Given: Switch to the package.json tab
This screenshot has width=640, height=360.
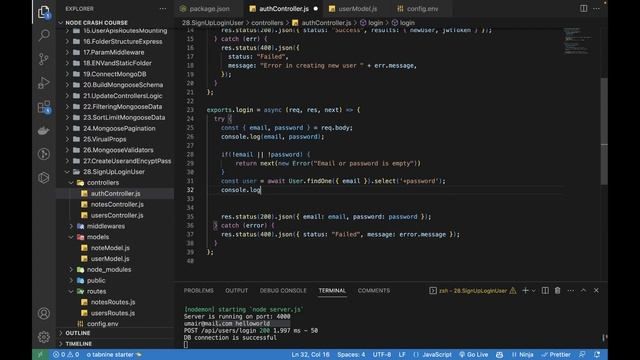Looking at the screenshot, I should point(209,9).
